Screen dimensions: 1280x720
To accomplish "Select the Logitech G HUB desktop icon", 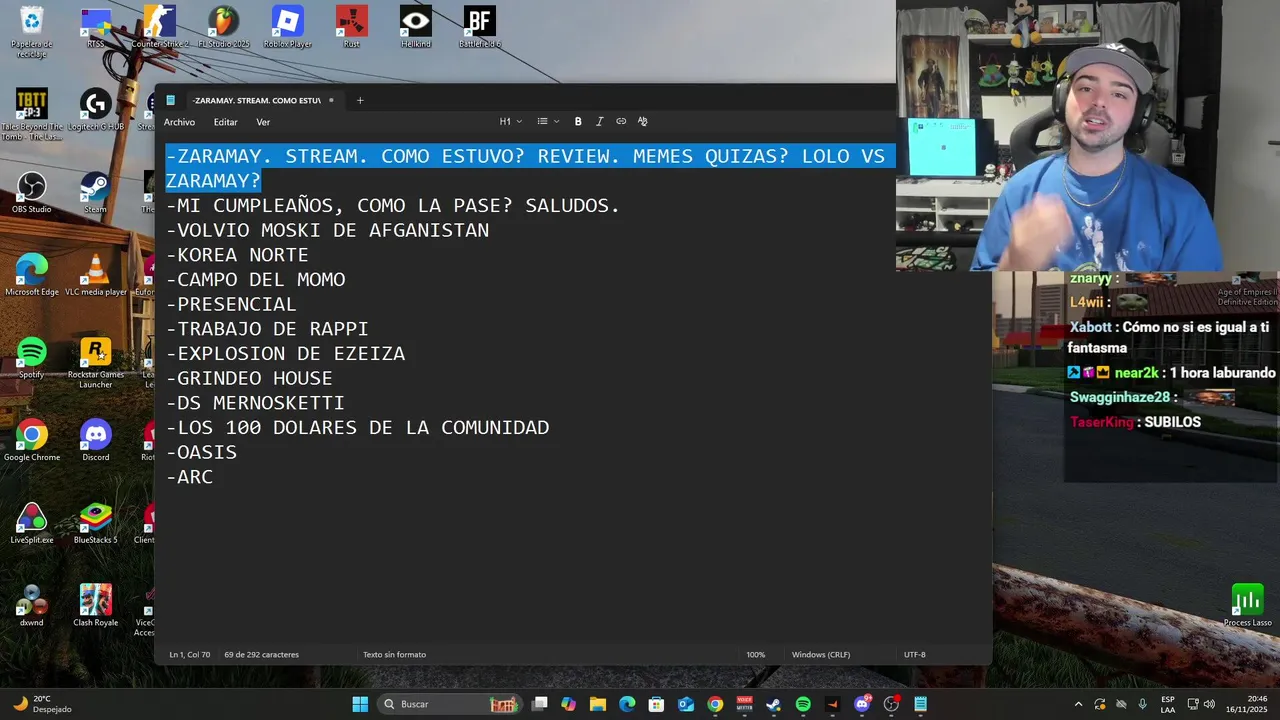I will click(96, 110).
